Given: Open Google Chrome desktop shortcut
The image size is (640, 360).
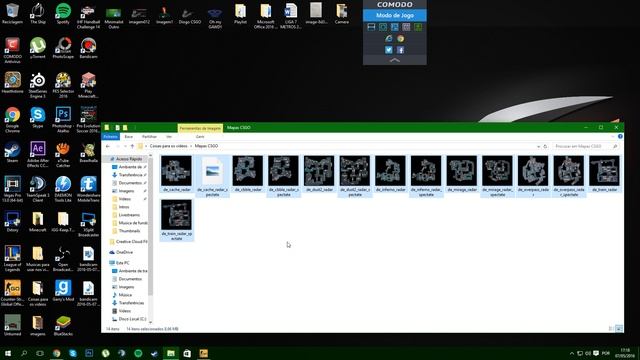Looking at the screenshot, I should (x=12, y=120).
